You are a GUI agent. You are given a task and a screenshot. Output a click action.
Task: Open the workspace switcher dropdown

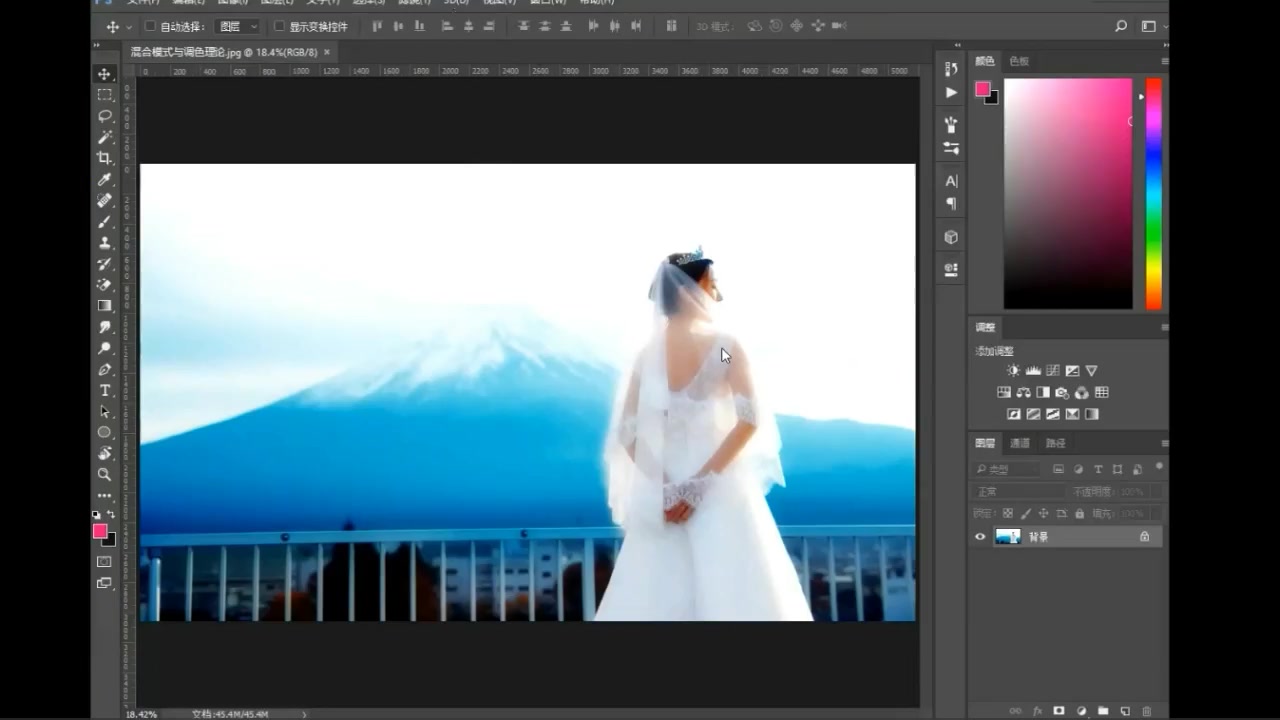(x=1153, y=26)
